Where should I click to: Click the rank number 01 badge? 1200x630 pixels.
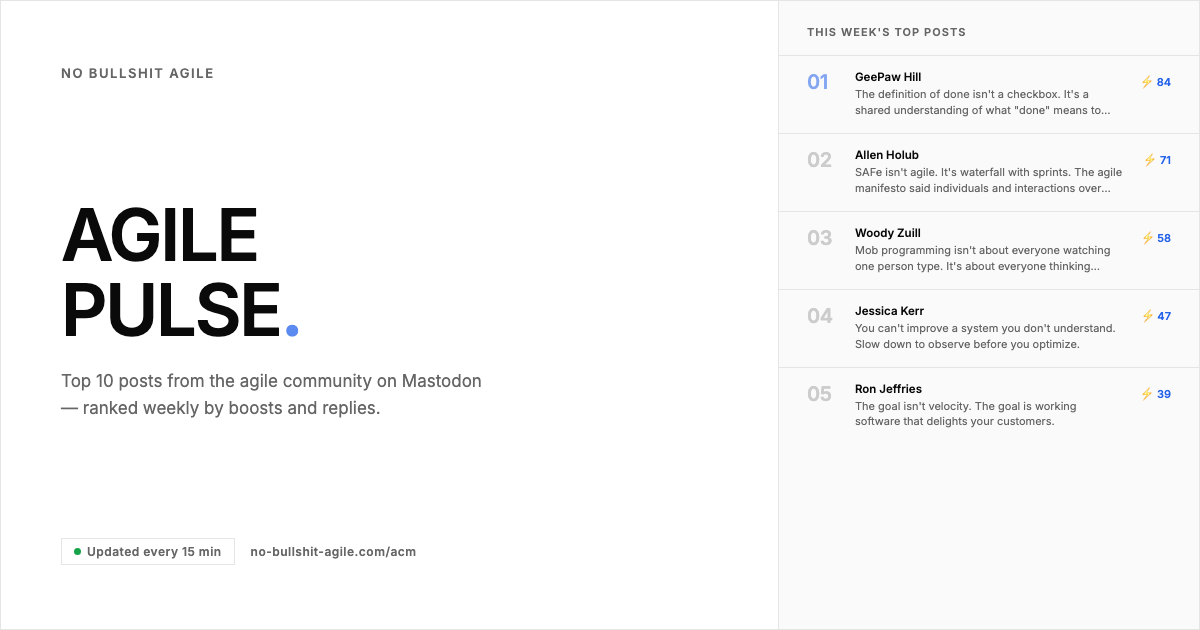point(818,82)
